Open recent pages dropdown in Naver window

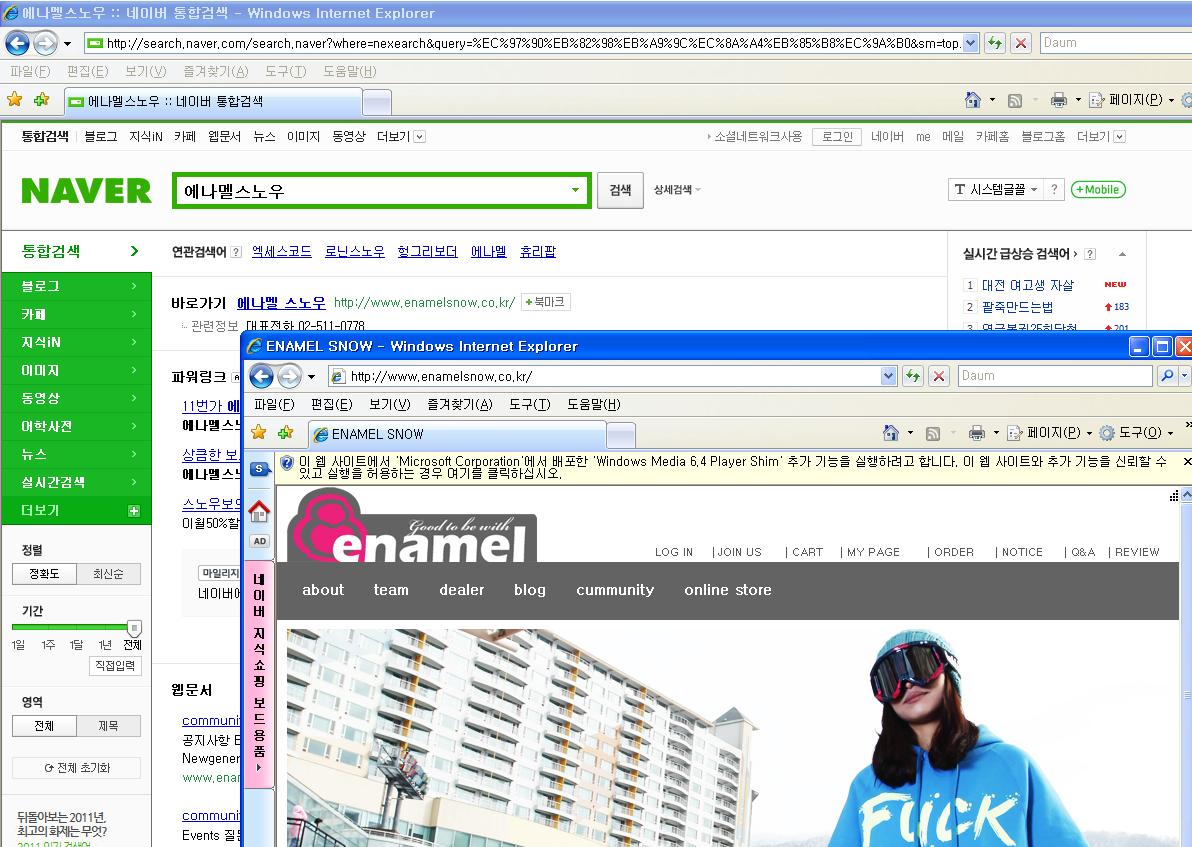pos(68,43)
